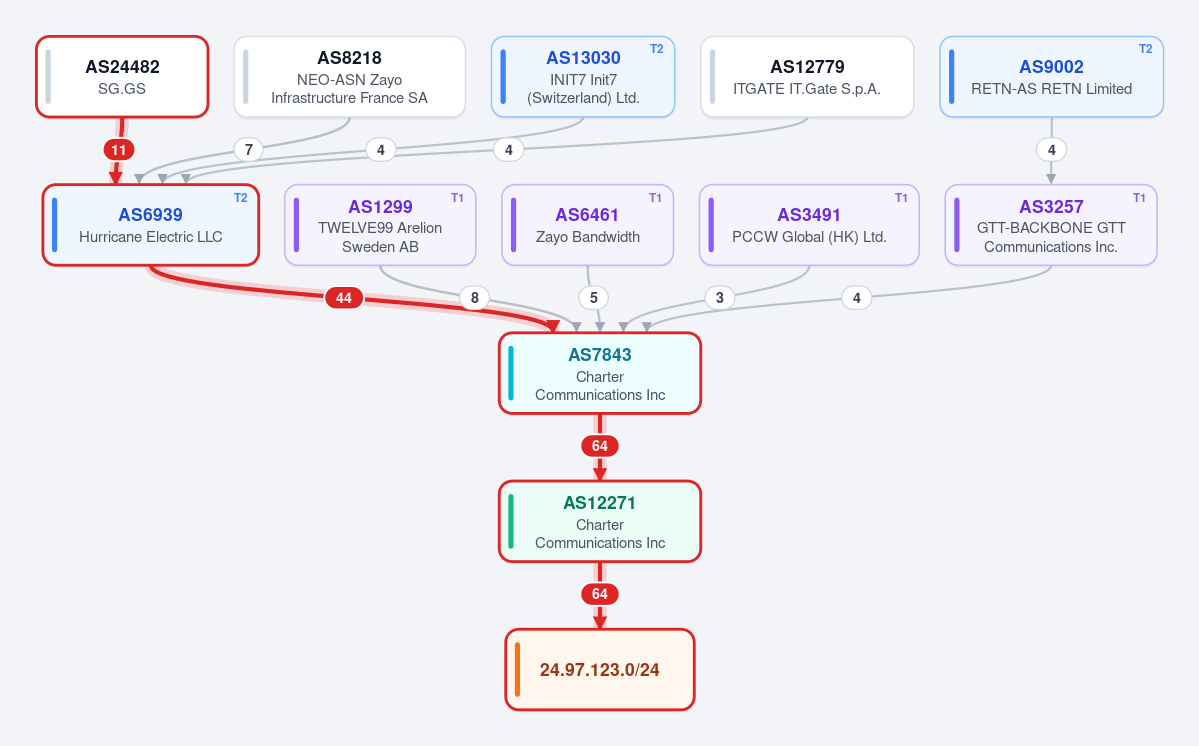Click the 7 edge label from AS8218
Screen dimensions: 1199x746
[x=249, y=150]
